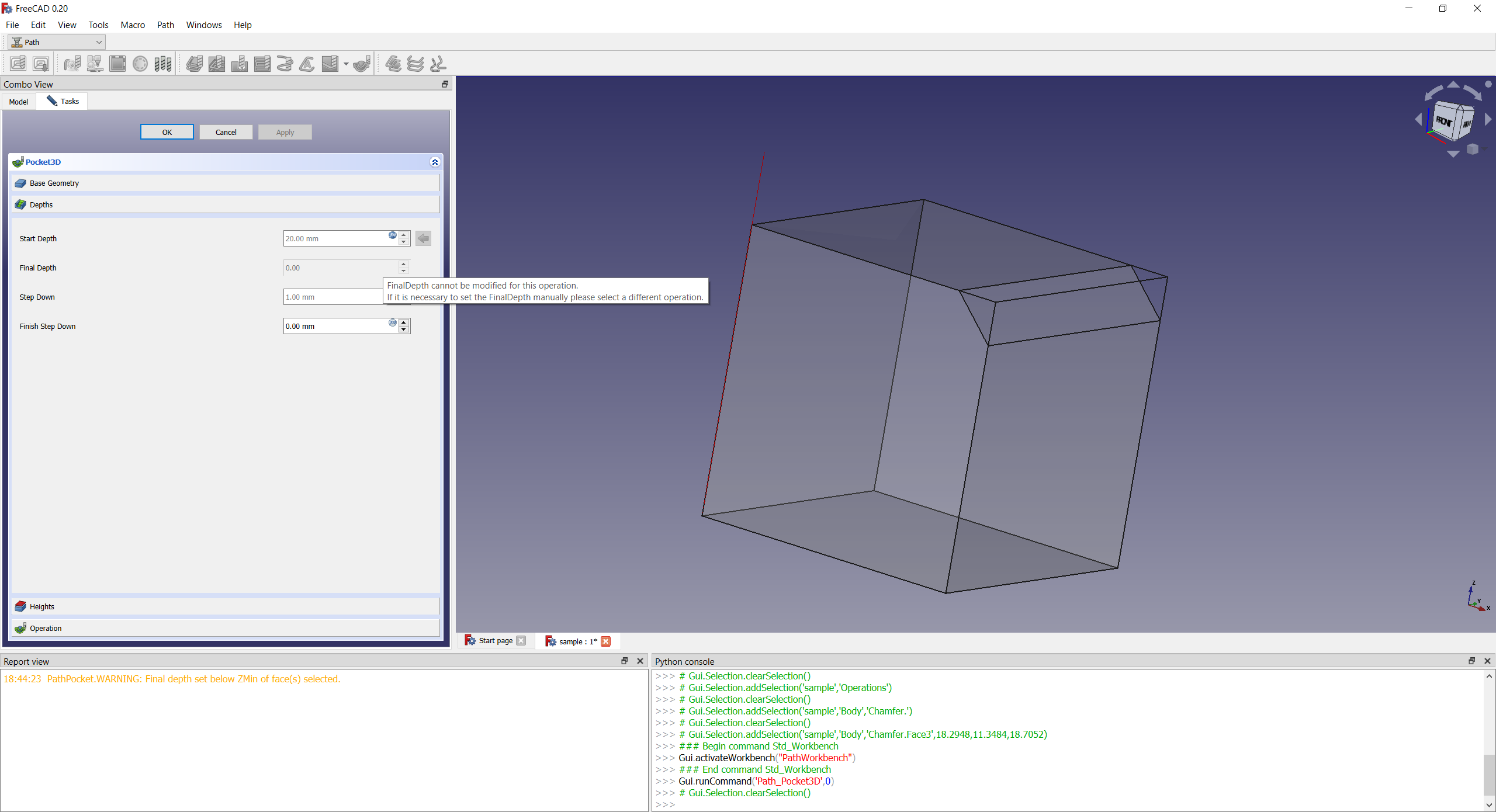The image size is (1496, 812).
Task: Create an Engrave operation
Action: [x=306, y=63]
